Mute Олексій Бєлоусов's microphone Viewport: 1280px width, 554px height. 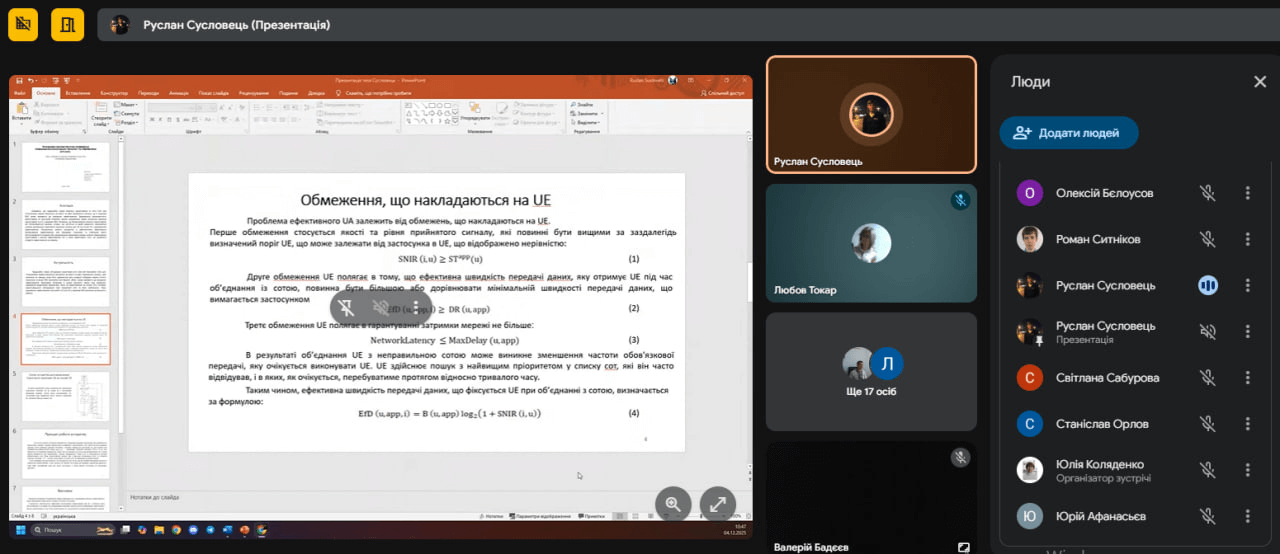(x=1208, y=193)
